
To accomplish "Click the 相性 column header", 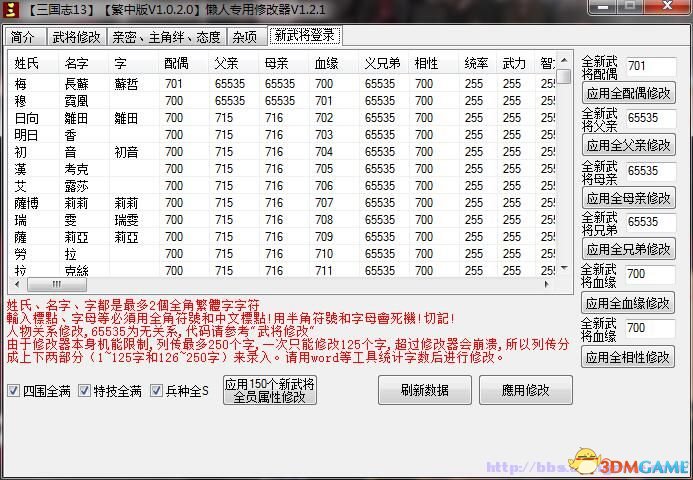I will pyautogui.click(x=433, y=63).
